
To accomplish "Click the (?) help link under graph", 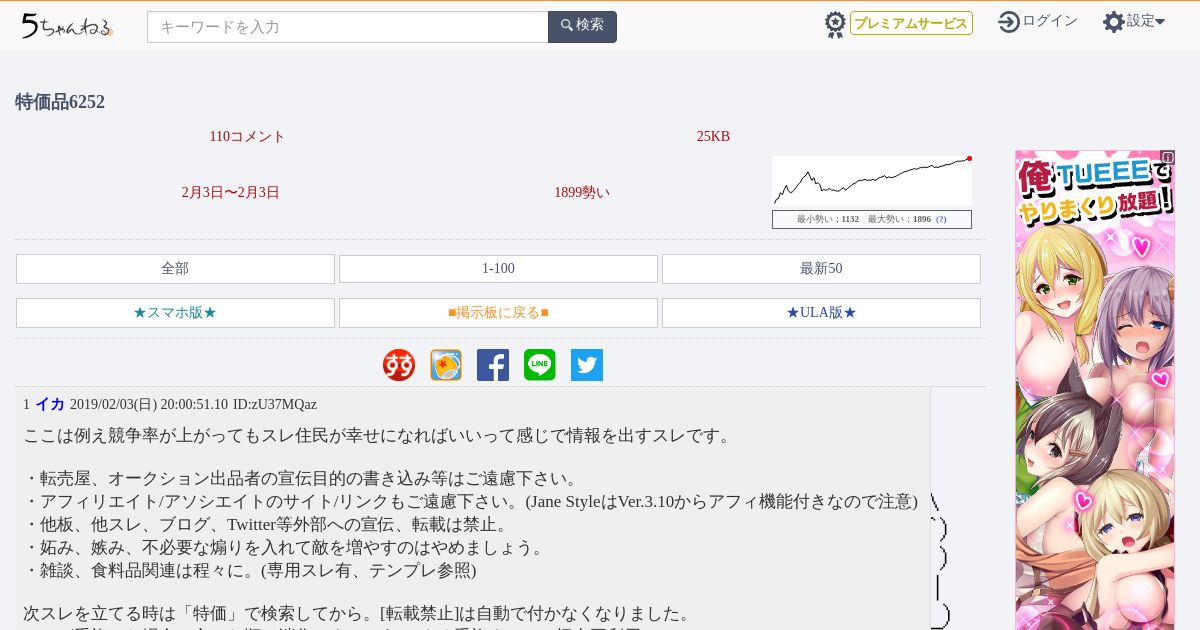I will pos(941,219).
